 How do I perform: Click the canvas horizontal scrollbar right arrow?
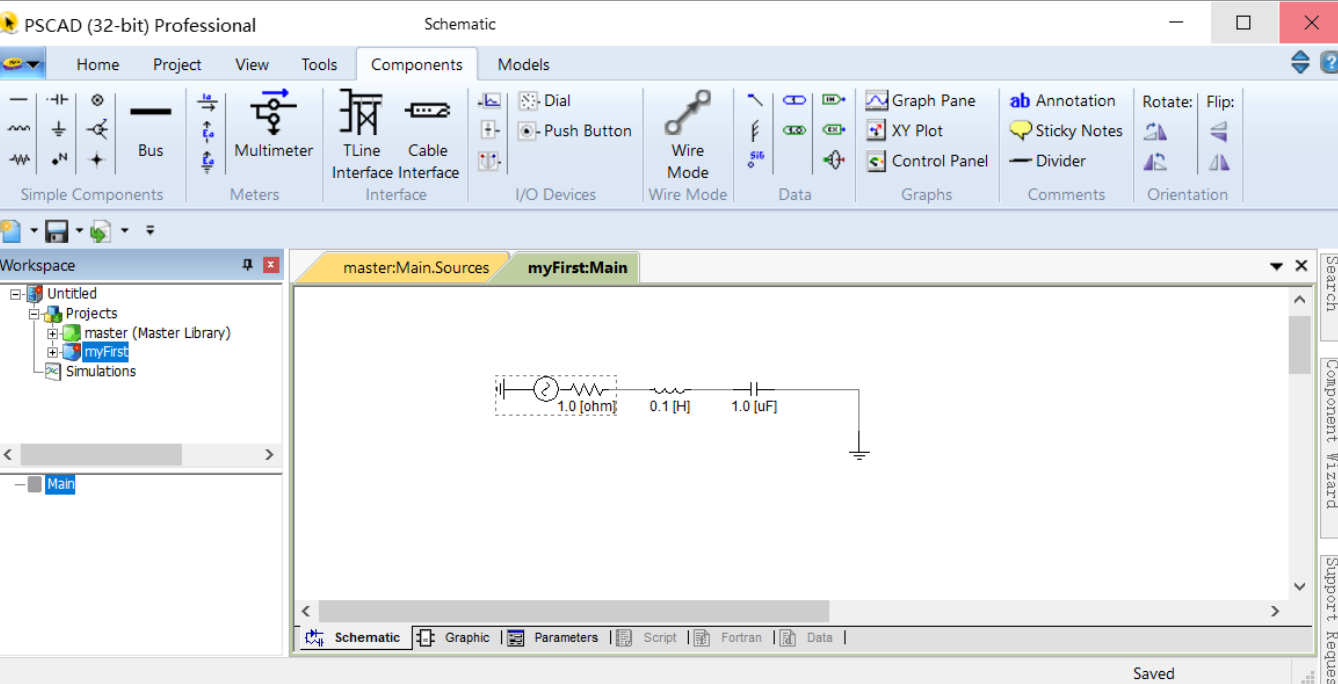(1275, 611)
